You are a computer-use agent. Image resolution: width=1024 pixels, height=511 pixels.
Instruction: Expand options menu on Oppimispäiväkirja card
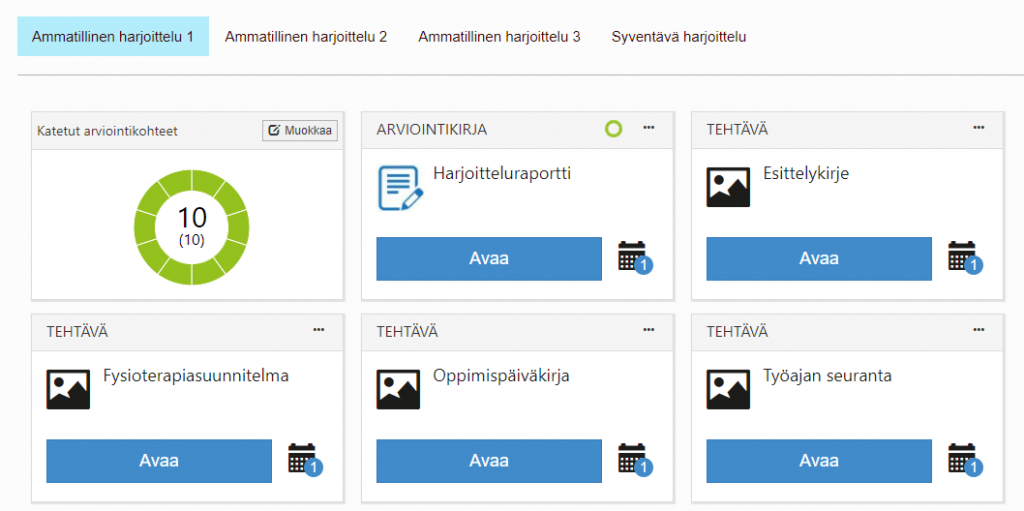tap(648, 330)
